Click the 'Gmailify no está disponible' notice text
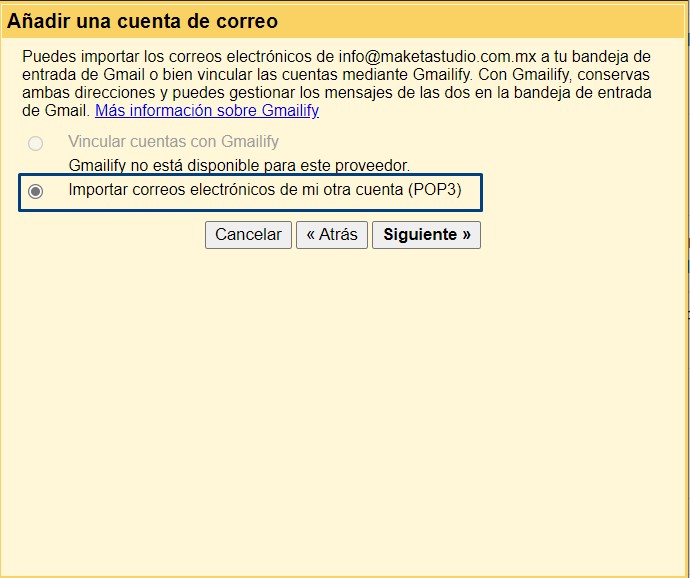Image resolution: width=690 pixels, height=578 pixels. (x=239, y=165)
